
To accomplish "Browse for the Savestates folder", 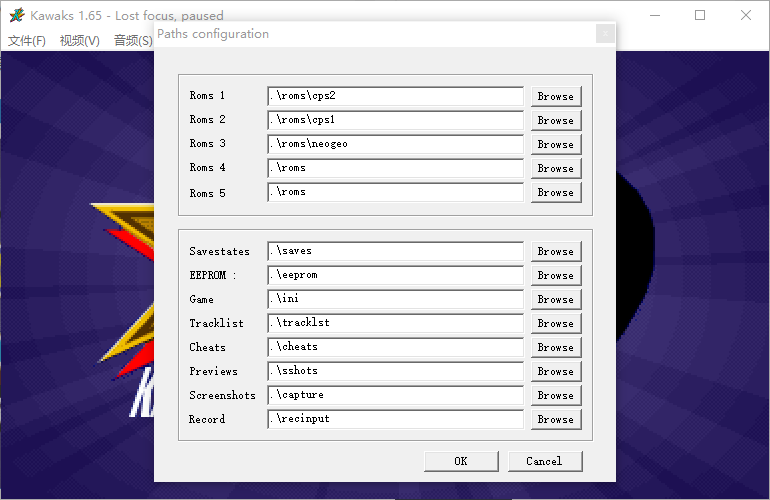I will (556, 251).
